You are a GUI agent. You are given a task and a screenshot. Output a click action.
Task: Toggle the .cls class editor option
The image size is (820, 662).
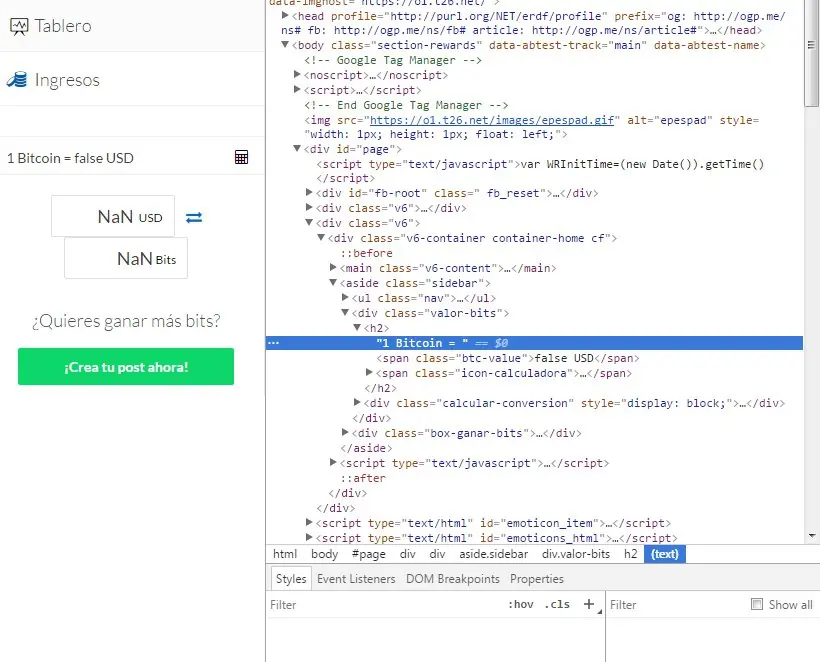[x=557, y=604]
